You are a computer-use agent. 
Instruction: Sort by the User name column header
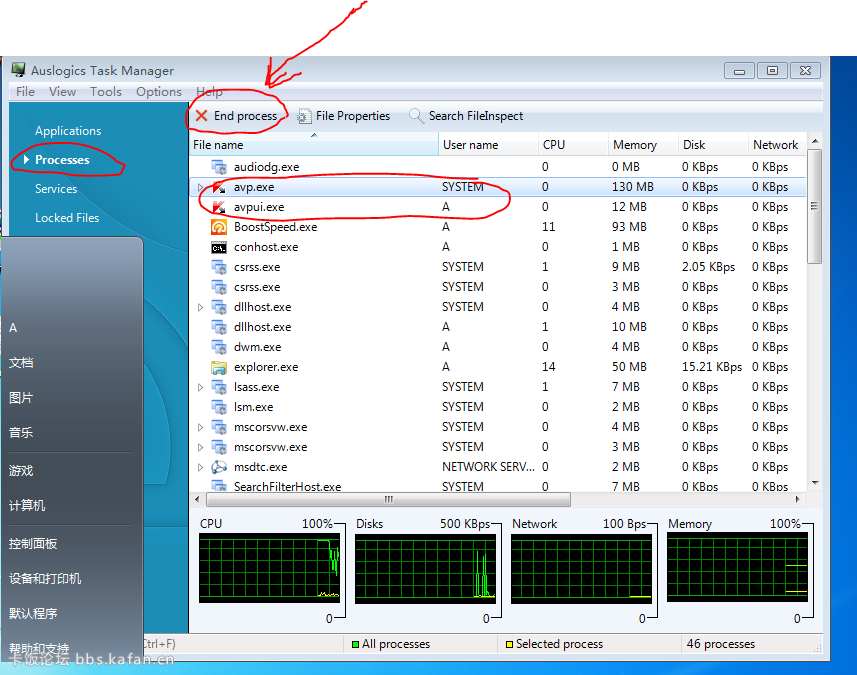click(488, 145)
